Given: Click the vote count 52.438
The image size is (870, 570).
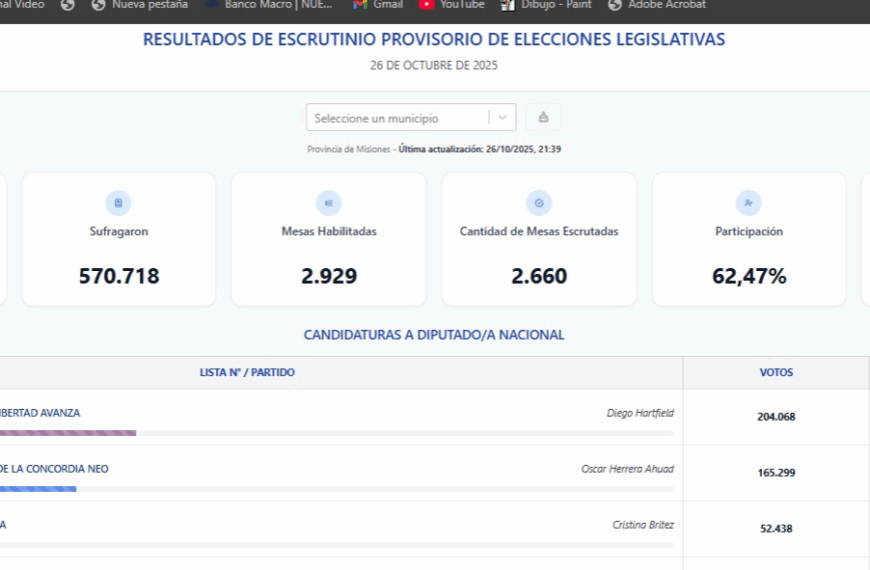Looking at the screenshot, I should tap(776, 529).
